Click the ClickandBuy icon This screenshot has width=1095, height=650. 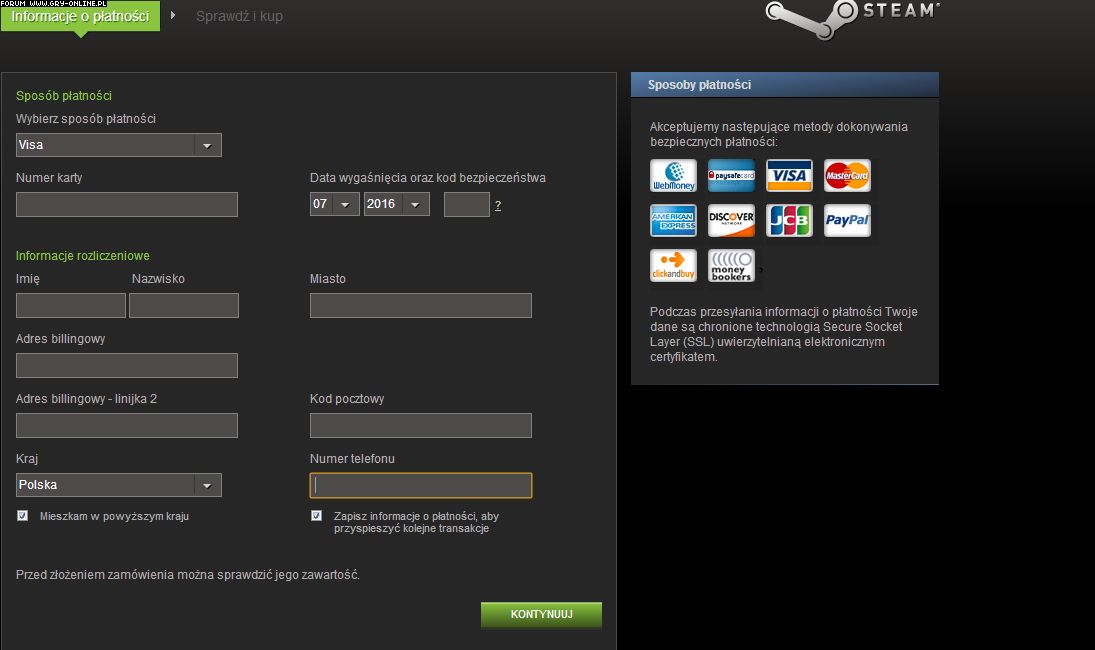(673, 266)
